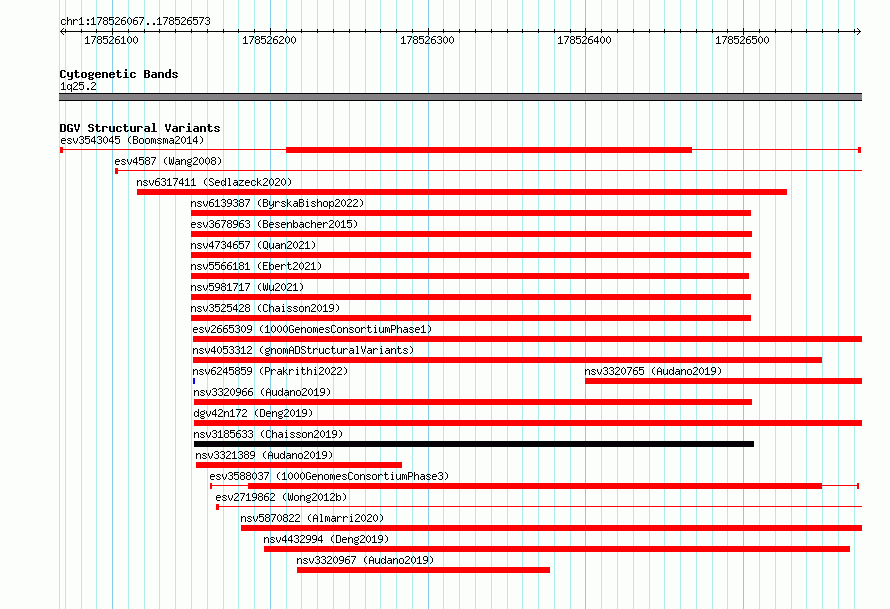Select nsv3320967 (Audano2019) variant label

click(x=365, y=560)
